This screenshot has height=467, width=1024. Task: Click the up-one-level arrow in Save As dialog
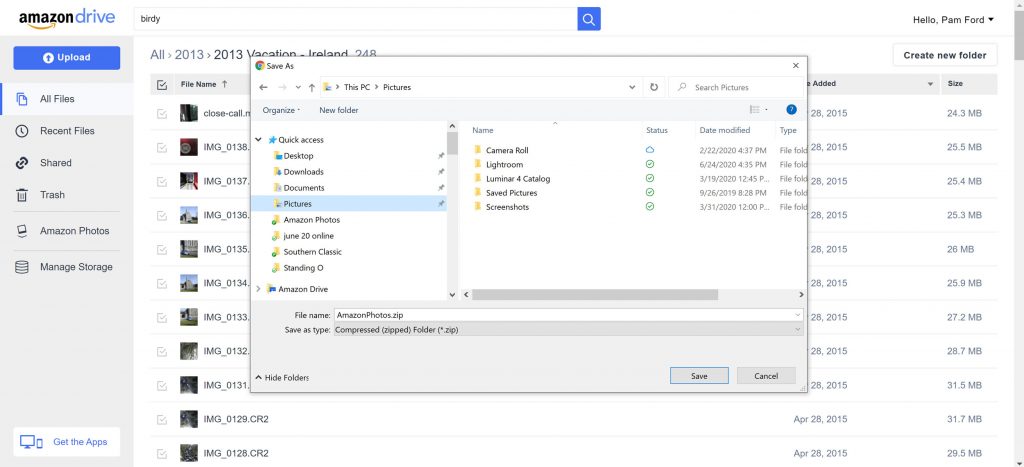click(x=312, y=87)
